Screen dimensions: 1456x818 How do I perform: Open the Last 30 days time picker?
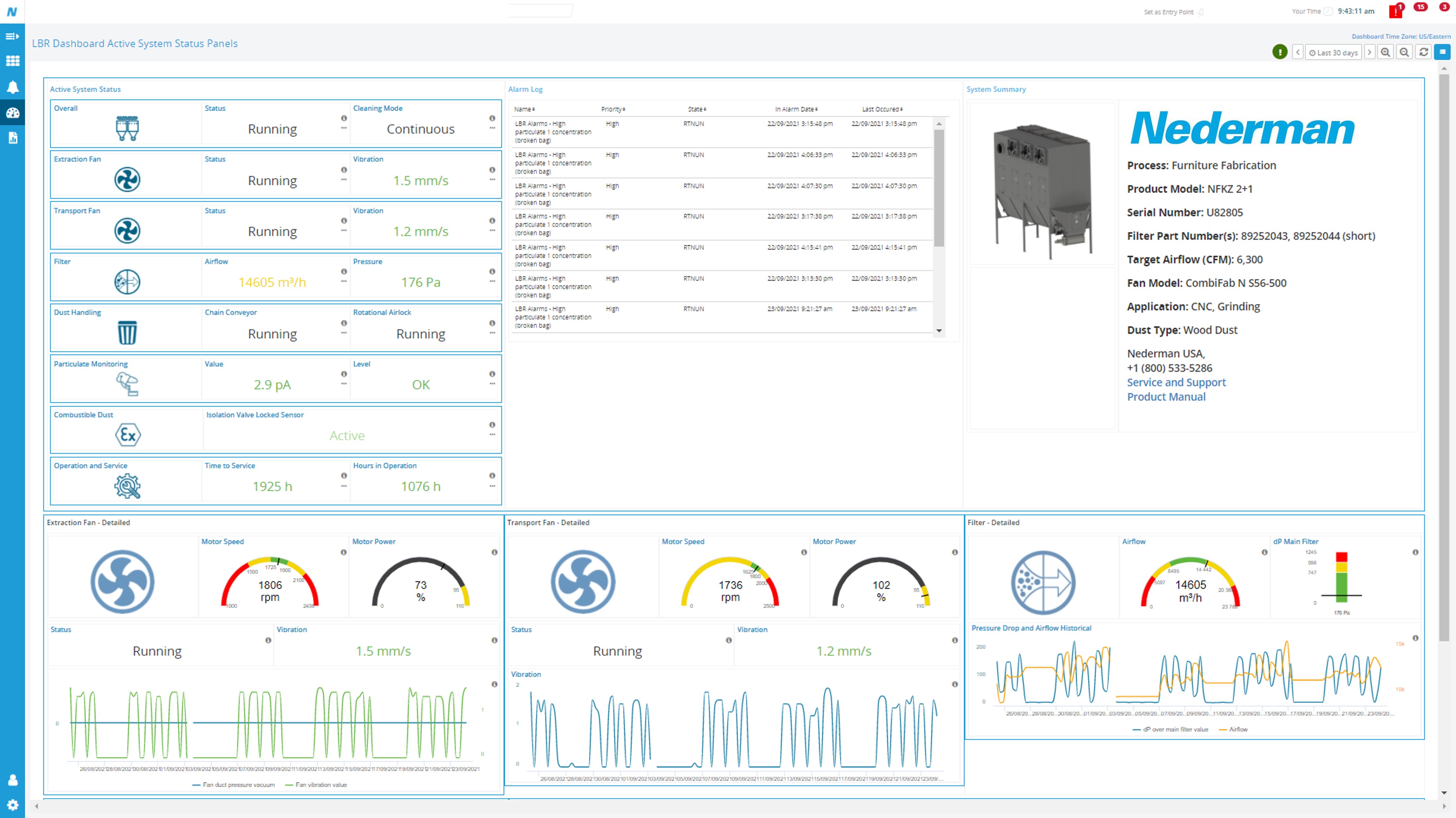tap(1333, 53)
